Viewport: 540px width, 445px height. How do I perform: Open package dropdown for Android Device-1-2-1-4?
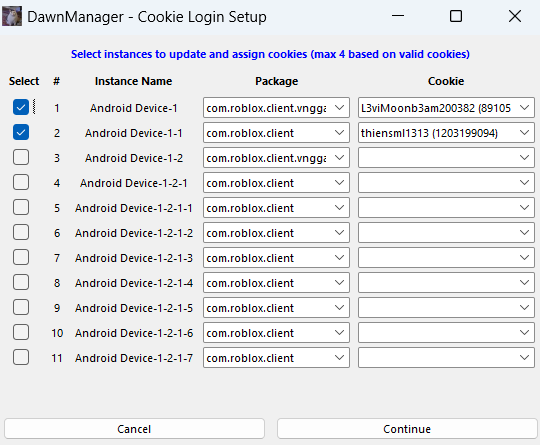[x=276, y=283]
